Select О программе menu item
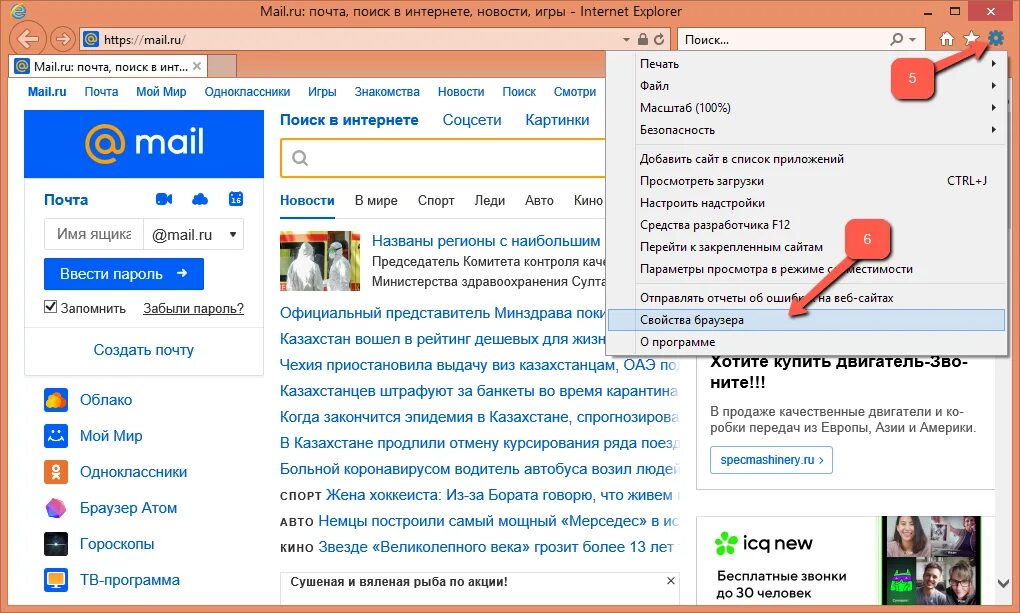Image resolution: width=1020 pixels, height=613 pixels. coord(806,342)
